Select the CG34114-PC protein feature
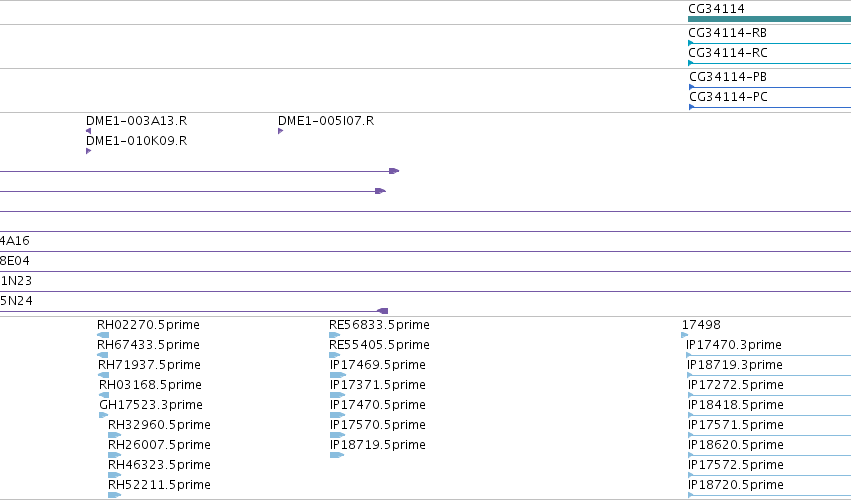This screenshot has width=851, height=500. point(770,107)
